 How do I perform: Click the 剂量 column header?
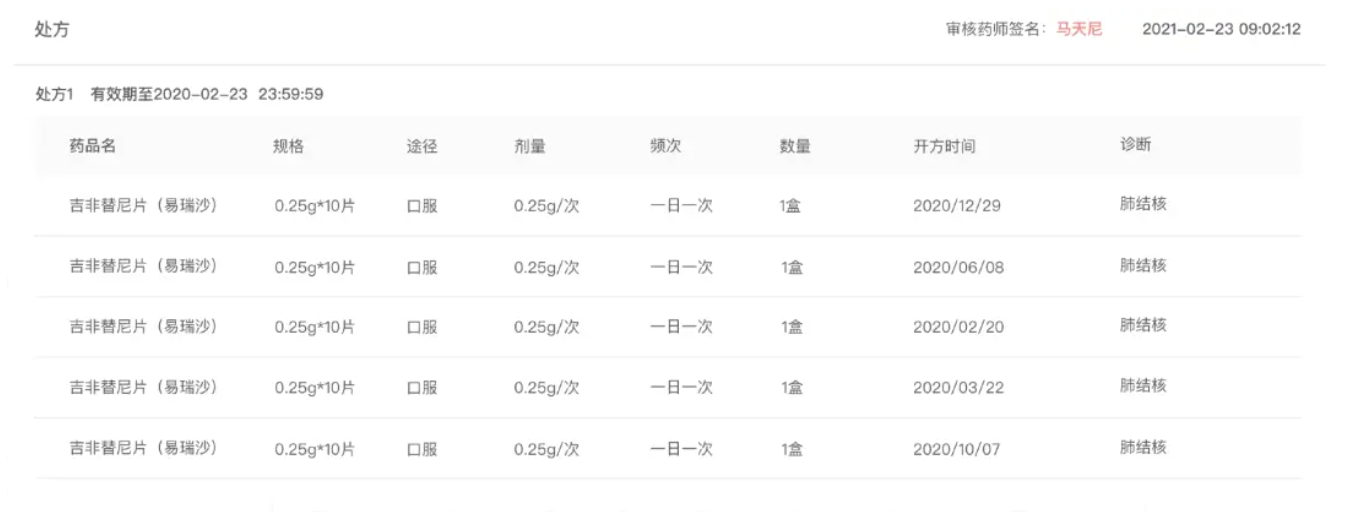[529, 147]
